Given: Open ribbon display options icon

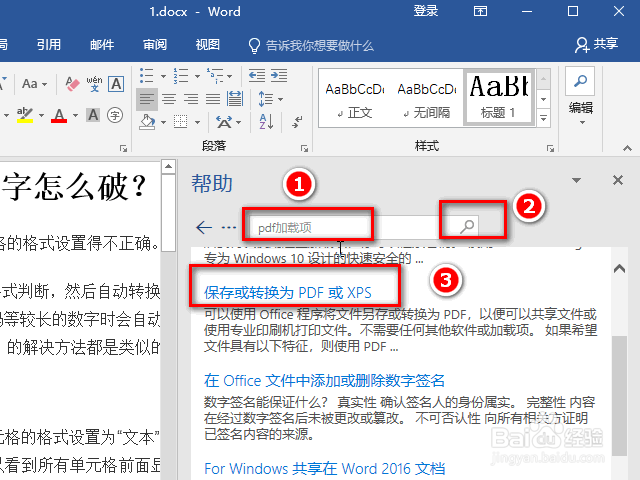Looking at the screenshot, I should point(480,11).
